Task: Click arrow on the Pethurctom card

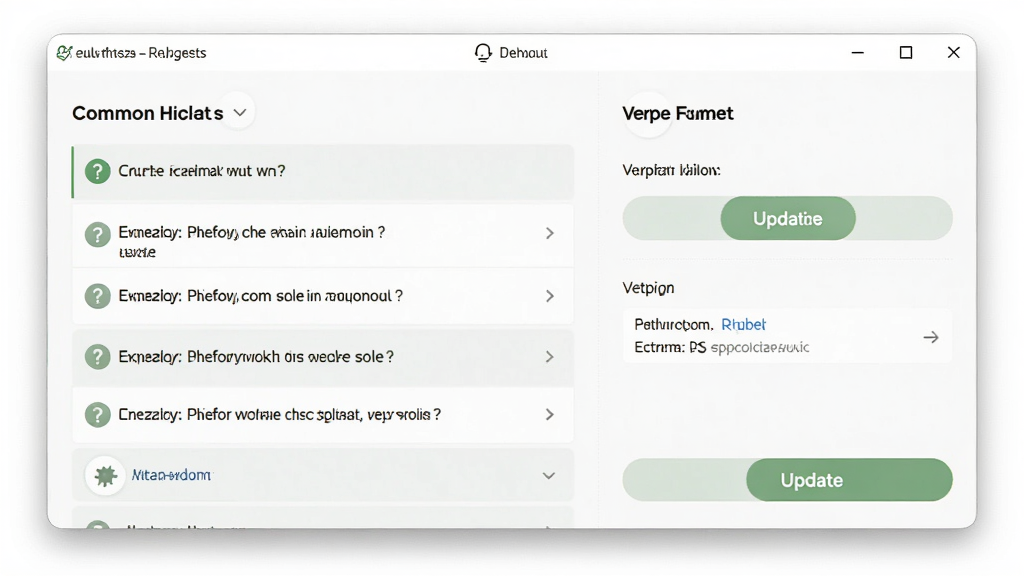Action: coord(931,337)
